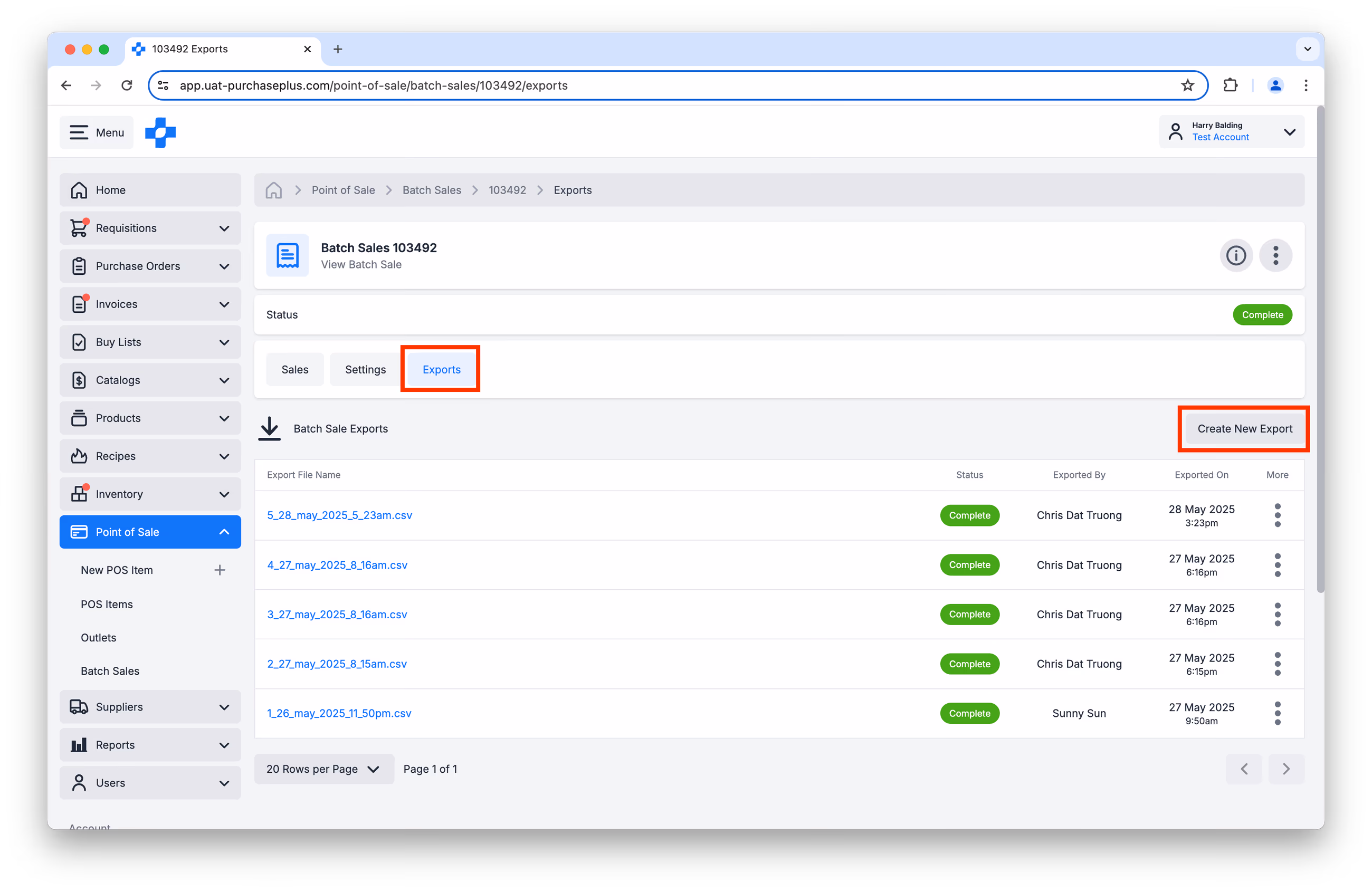
Task: Expand the Reports menu
Action: tap(150, 745)
